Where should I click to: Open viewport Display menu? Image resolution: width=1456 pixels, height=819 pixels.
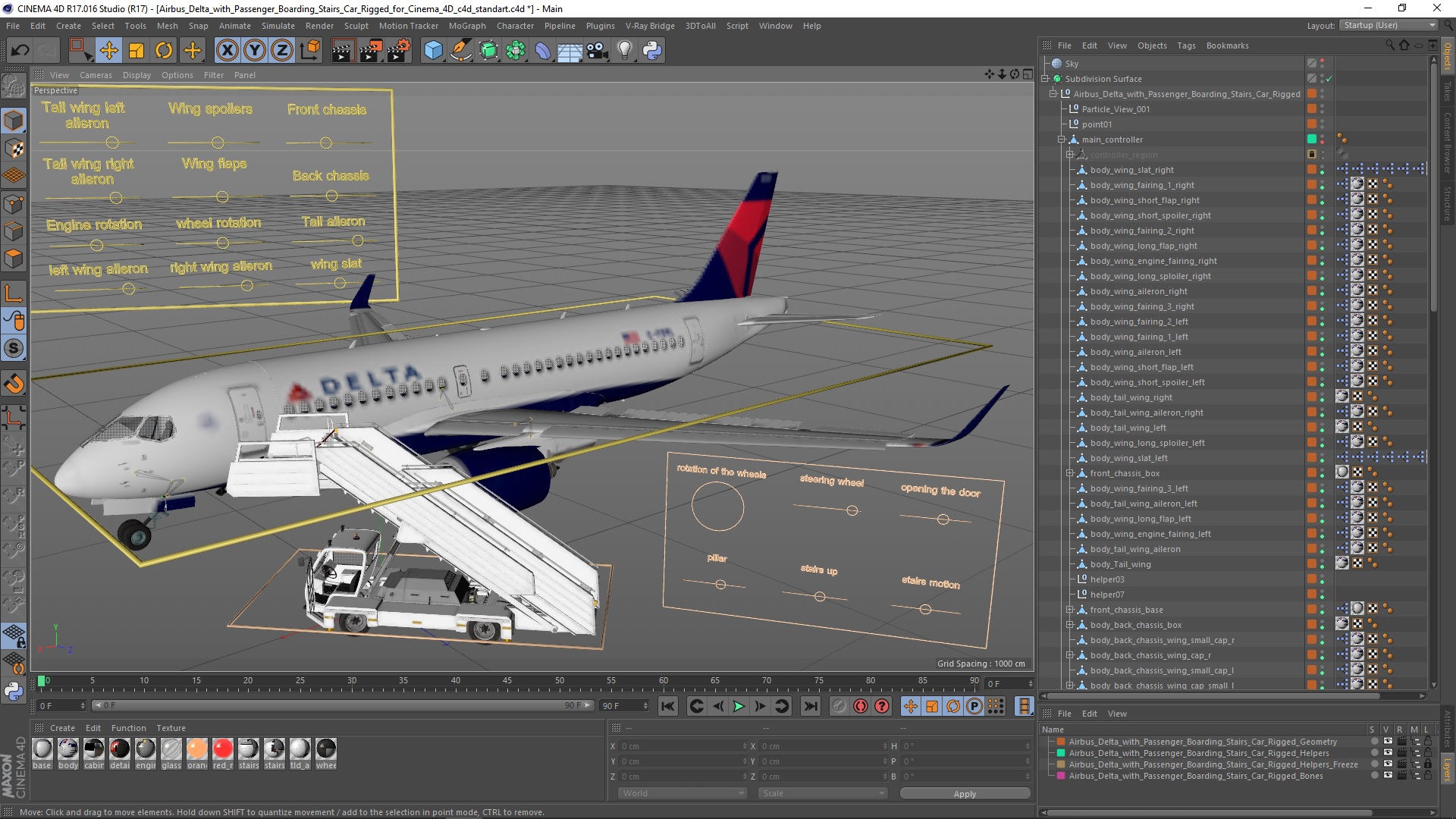click(x=136, y=75)
